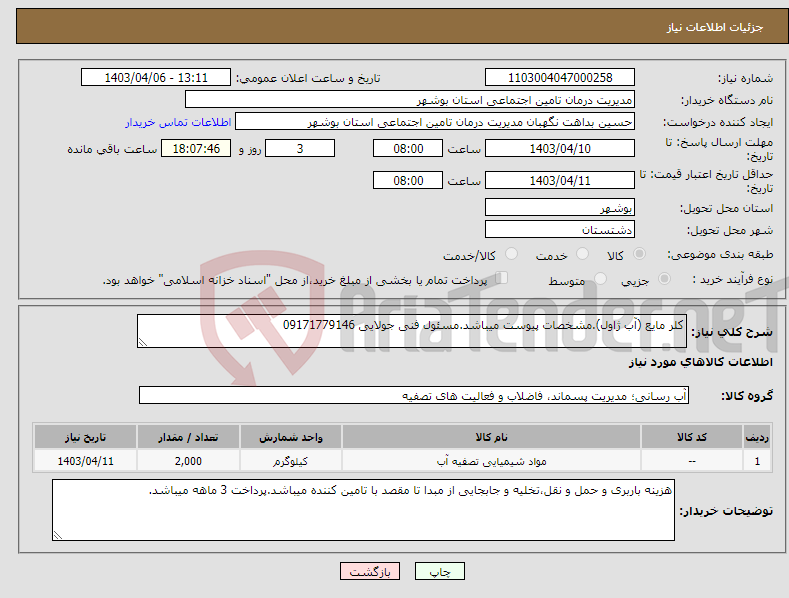The width and height of the screenshot is (789, 598).
Task: Click the بازگشت (back) button
Action: pyautogui.click(x=370, y=571)
